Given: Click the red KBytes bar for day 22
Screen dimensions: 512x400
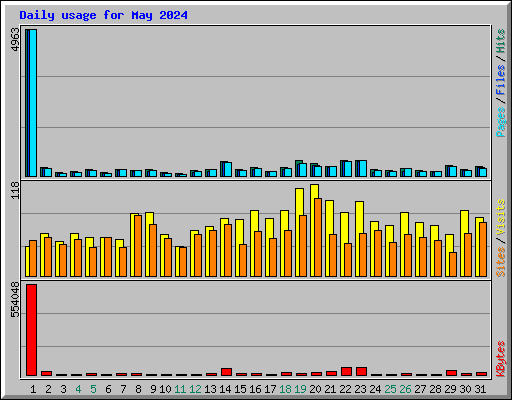Looking at the screenshot, I should [x=346, y=371].
